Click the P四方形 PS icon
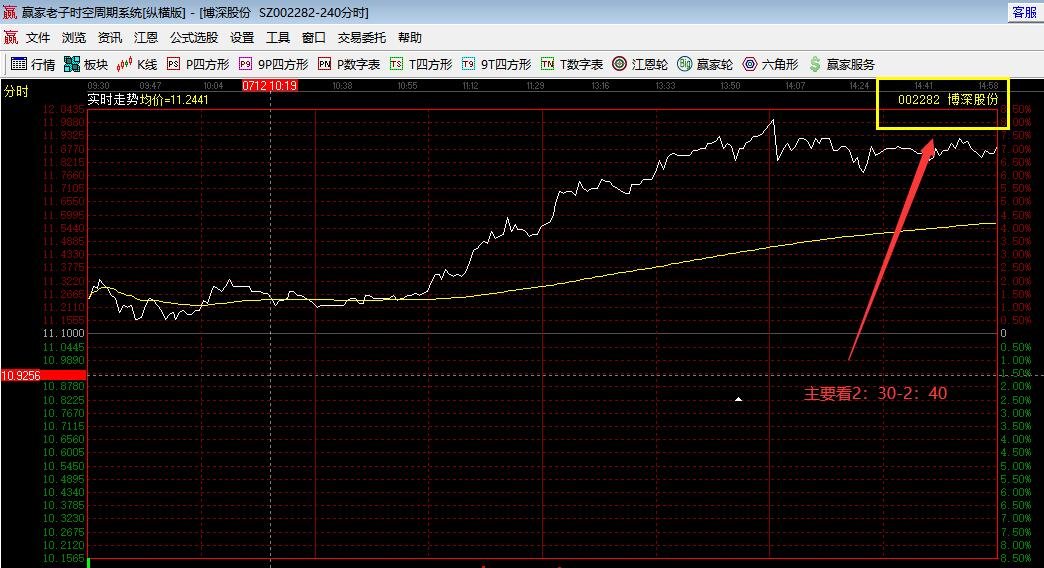The image size is (1044, 568). pyautogui.click(x=173, y=64)
